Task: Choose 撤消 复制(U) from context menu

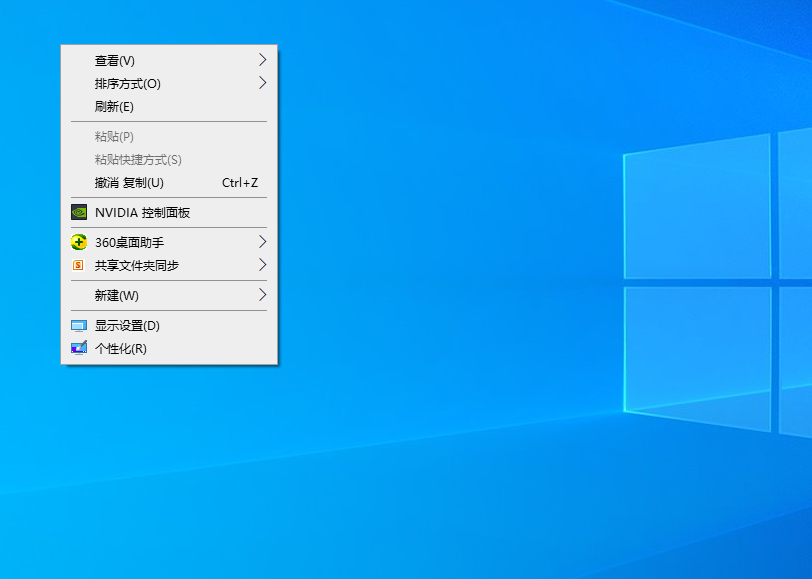Action: tap(129, 183)
